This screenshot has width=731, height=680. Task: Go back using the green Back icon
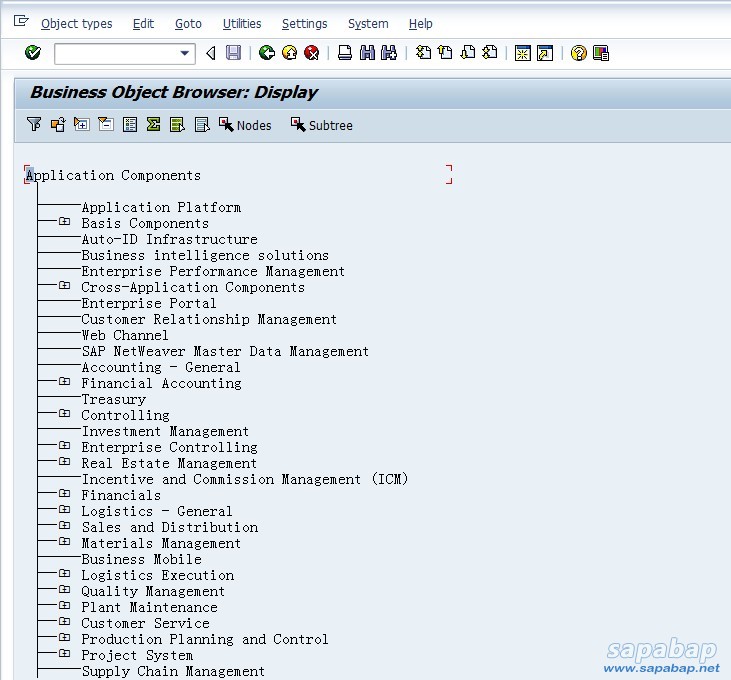pos(267,53)
